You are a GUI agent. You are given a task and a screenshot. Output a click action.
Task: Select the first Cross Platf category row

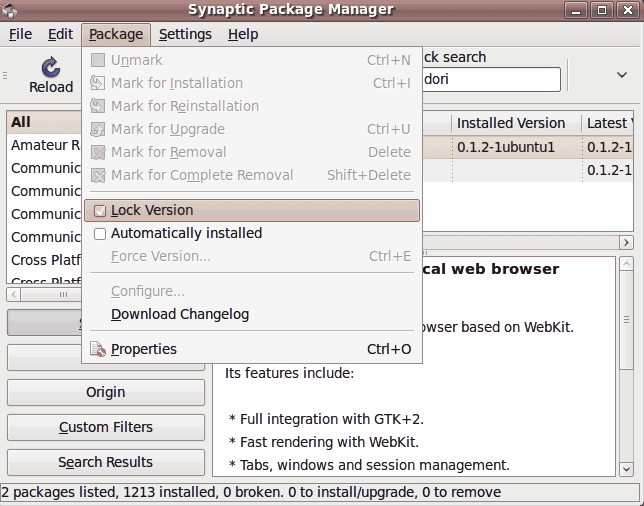click(x=44, y=260)
